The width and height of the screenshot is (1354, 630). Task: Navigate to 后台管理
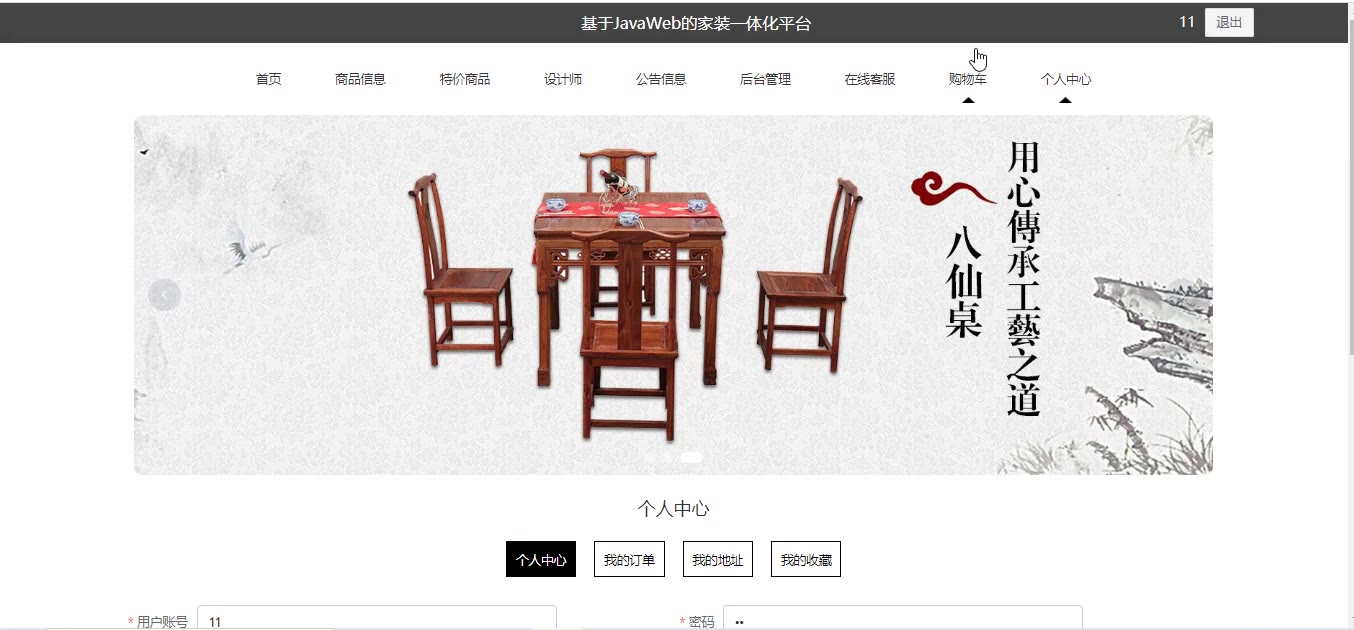coord(765,79)
